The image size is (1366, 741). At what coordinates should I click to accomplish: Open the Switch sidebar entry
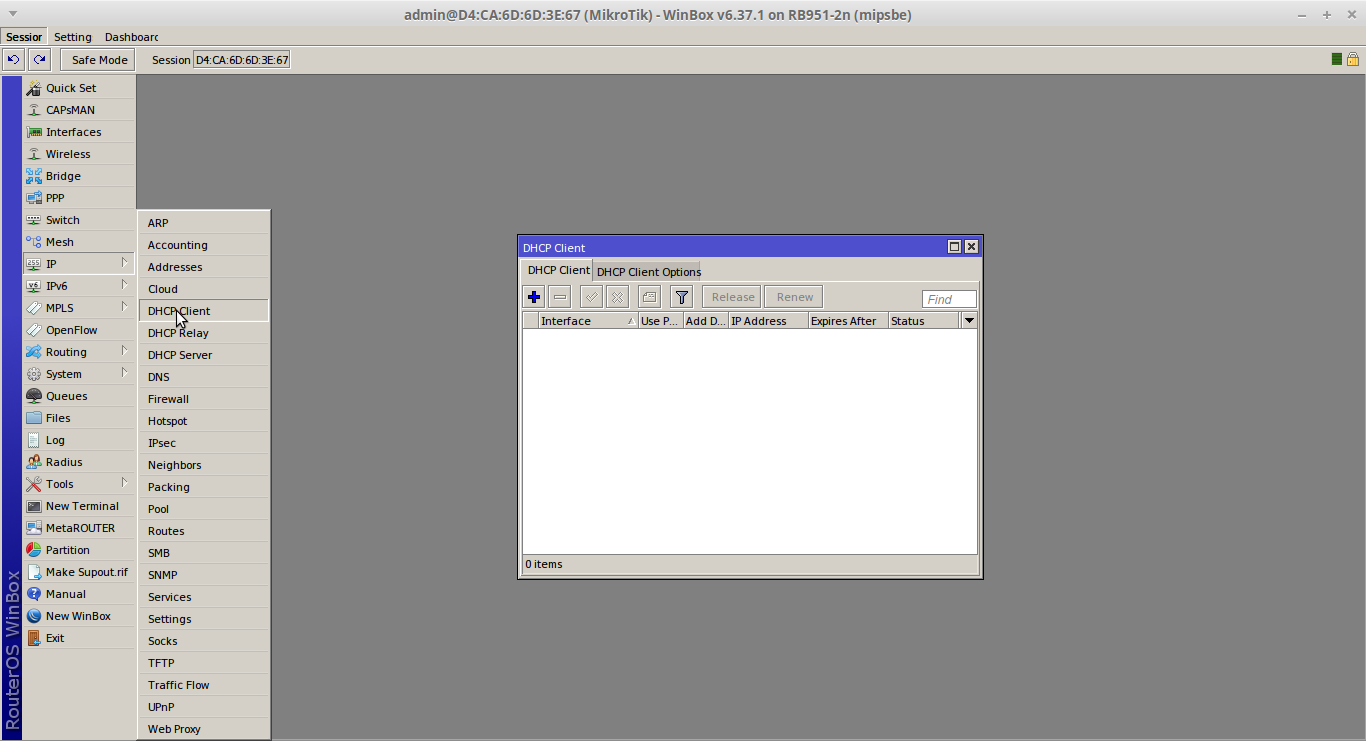(79, 220)
